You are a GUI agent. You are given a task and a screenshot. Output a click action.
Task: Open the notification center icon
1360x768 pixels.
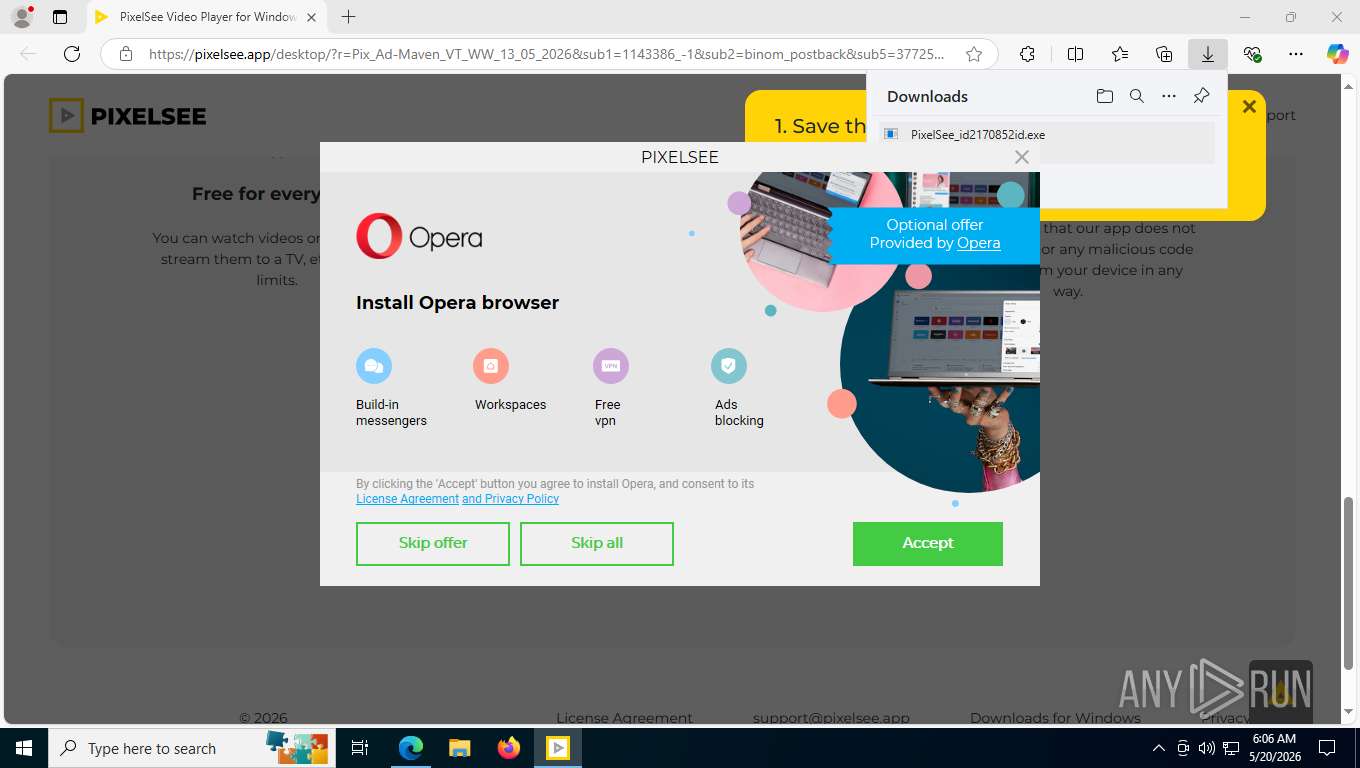pos(1327,748)
